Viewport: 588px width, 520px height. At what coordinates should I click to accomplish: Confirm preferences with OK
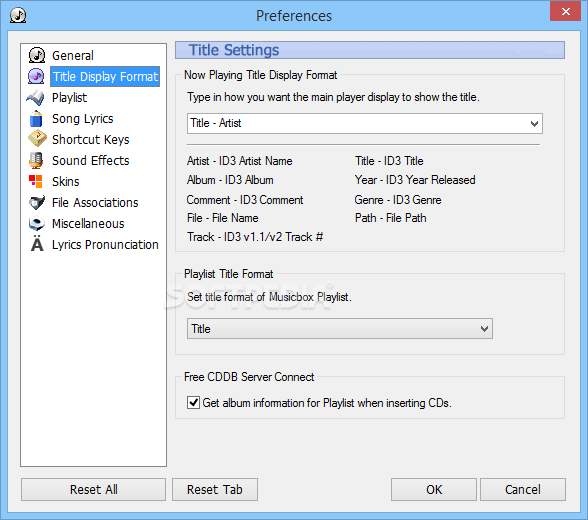[434, 489]
